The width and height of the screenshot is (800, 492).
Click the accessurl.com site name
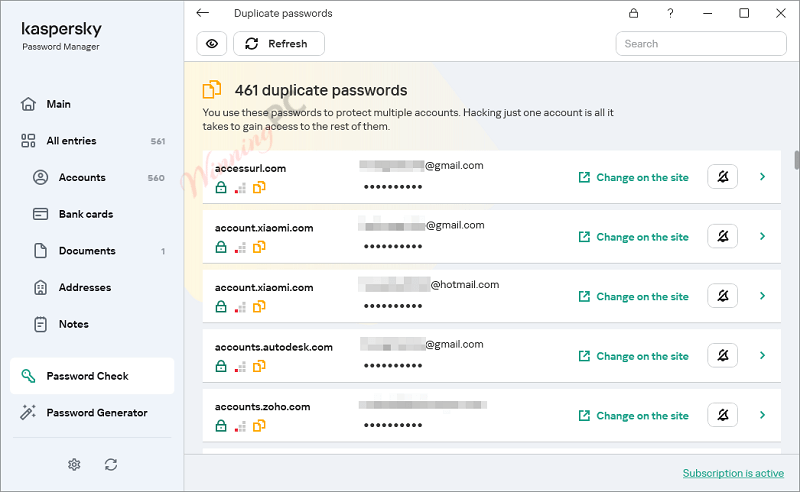[251, 168]
